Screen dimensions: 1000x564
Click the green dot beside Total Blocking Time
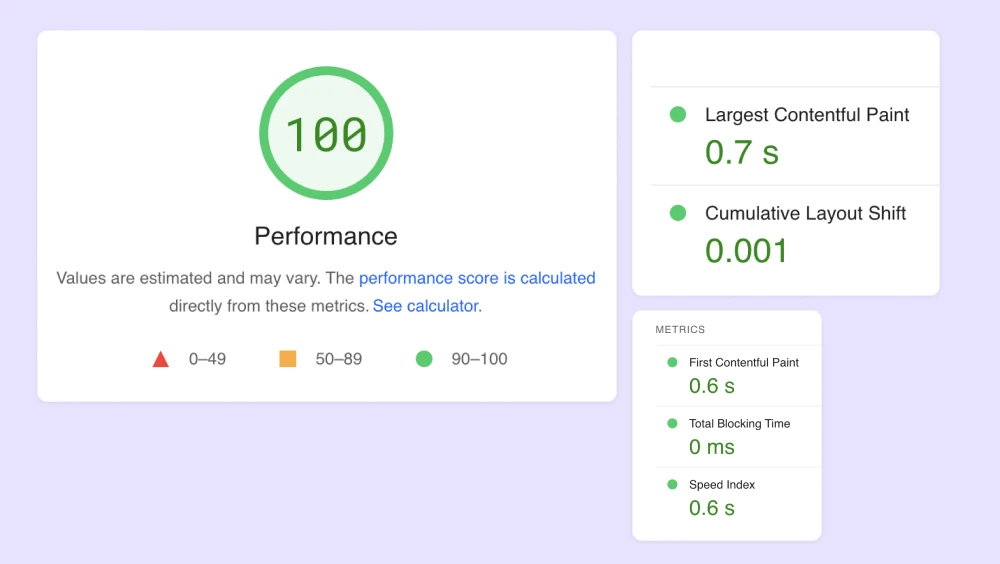[672, 424]
